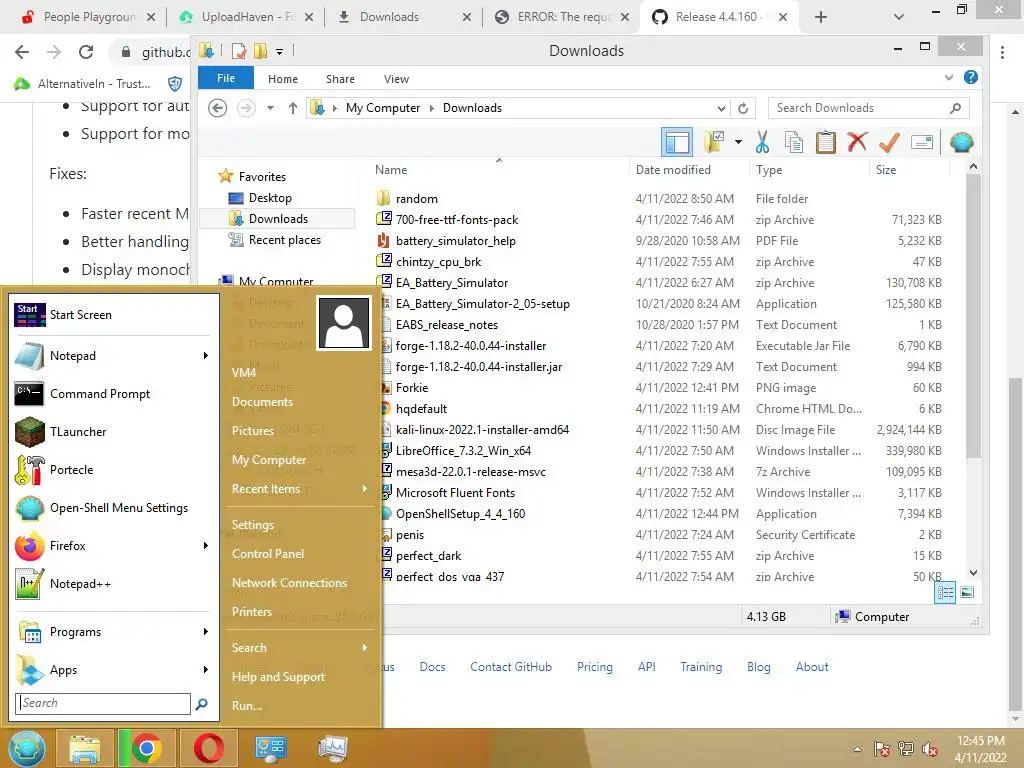This screenshot has width=1024, height=768.
Task: Click the user account picture
Action: click(344, 323)
